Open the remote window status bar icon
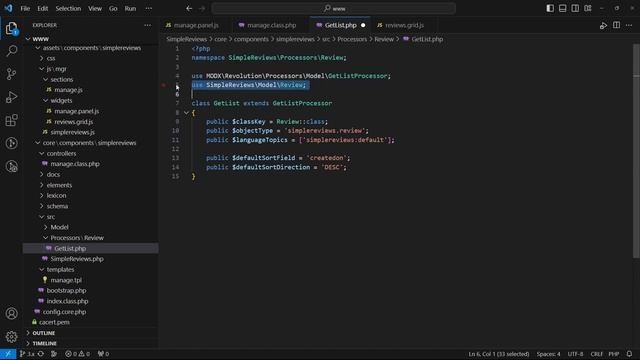The height and width of the screenshot is (360, 640). point(8,354)
